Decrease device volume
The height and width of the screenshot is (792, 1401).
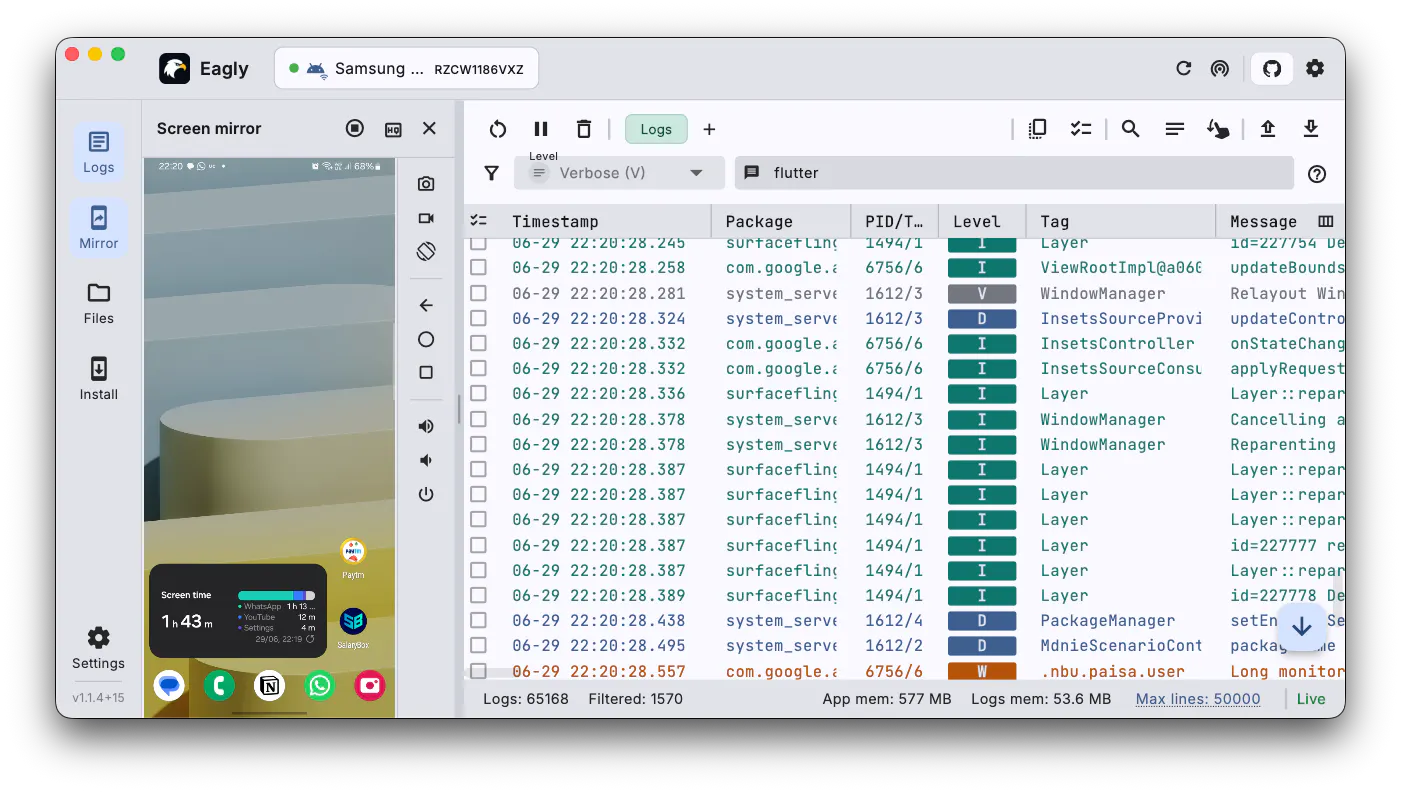click(x=426, y=460)
